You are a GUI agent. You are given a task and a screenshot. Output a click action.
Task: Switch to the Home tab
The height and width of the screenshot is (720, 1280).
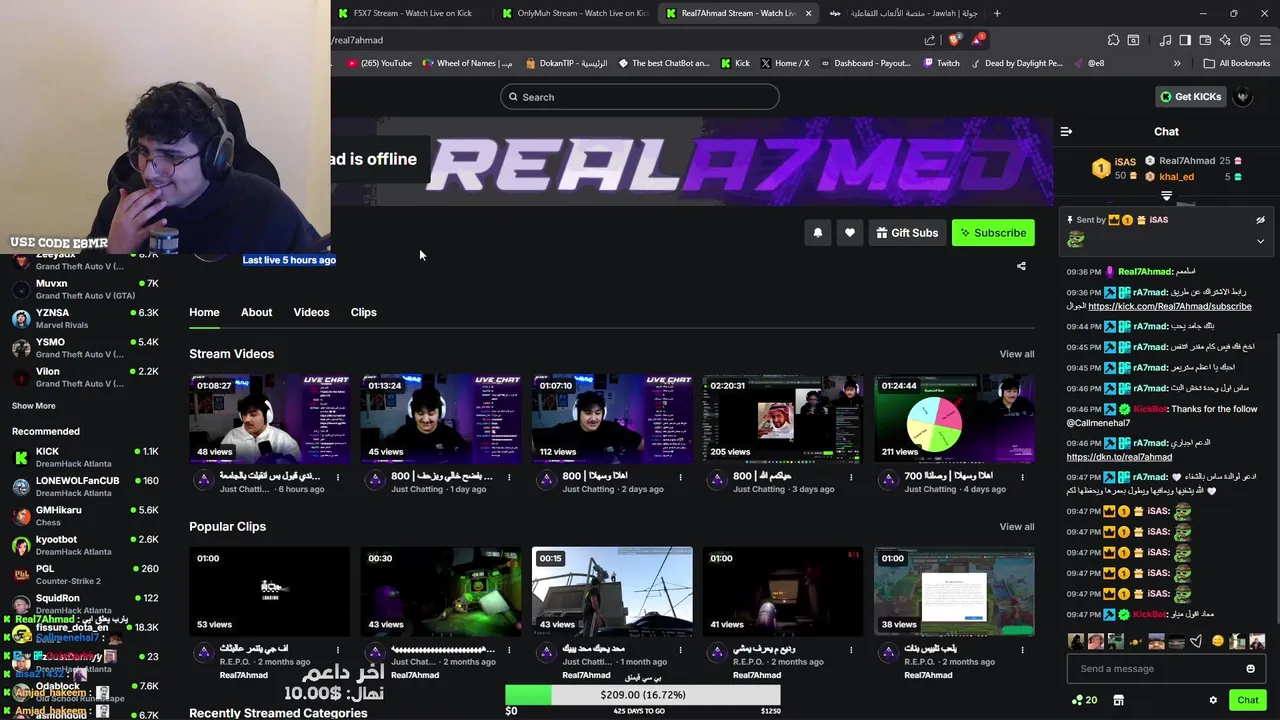(x=204, y=312)
